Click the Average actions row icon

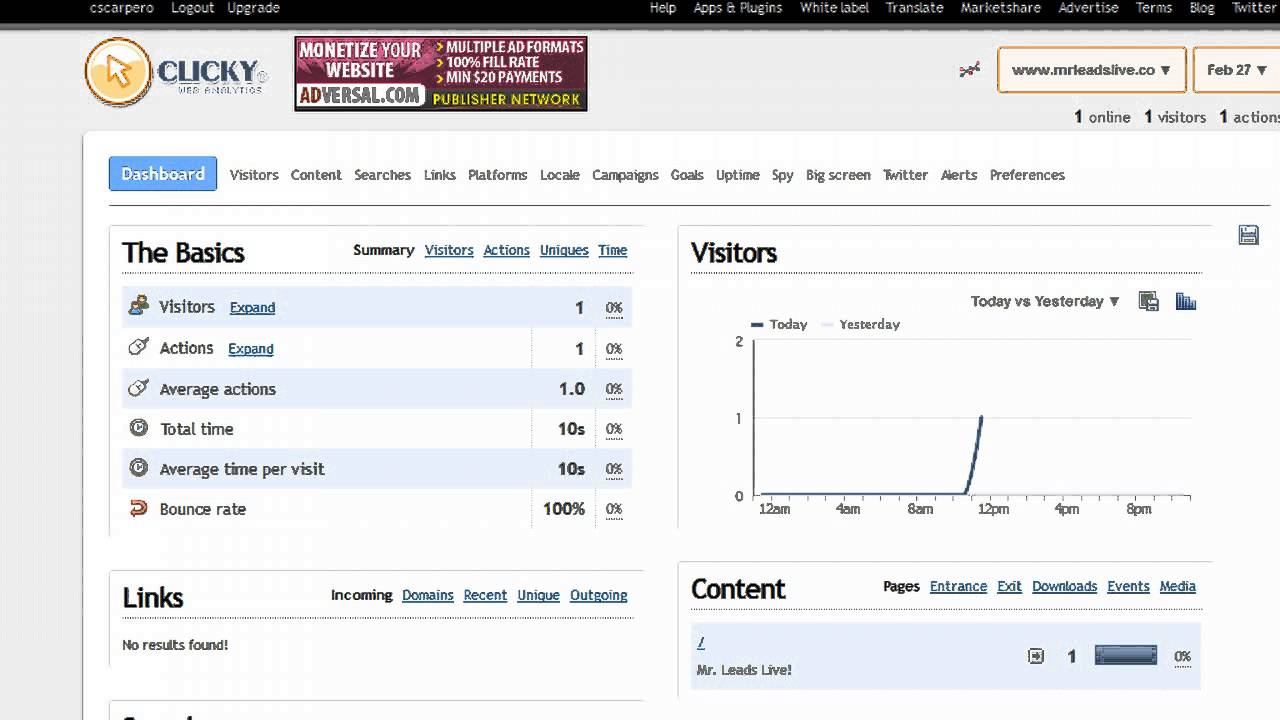pos(139,388)
